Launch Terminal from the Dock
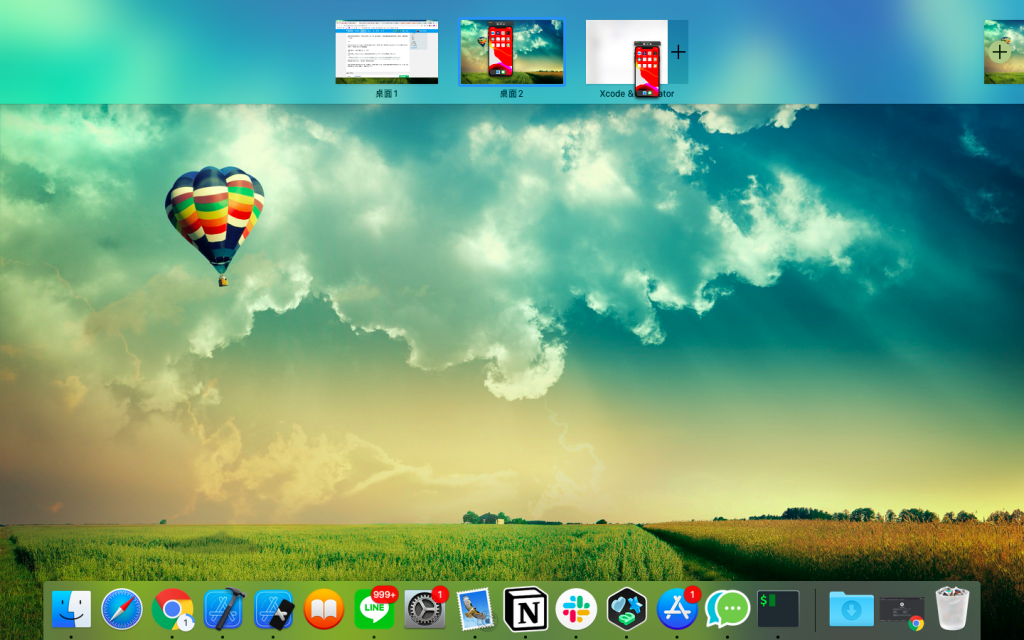The width and height of the screenshot is (1024, 640). click(x=778, y=609)
